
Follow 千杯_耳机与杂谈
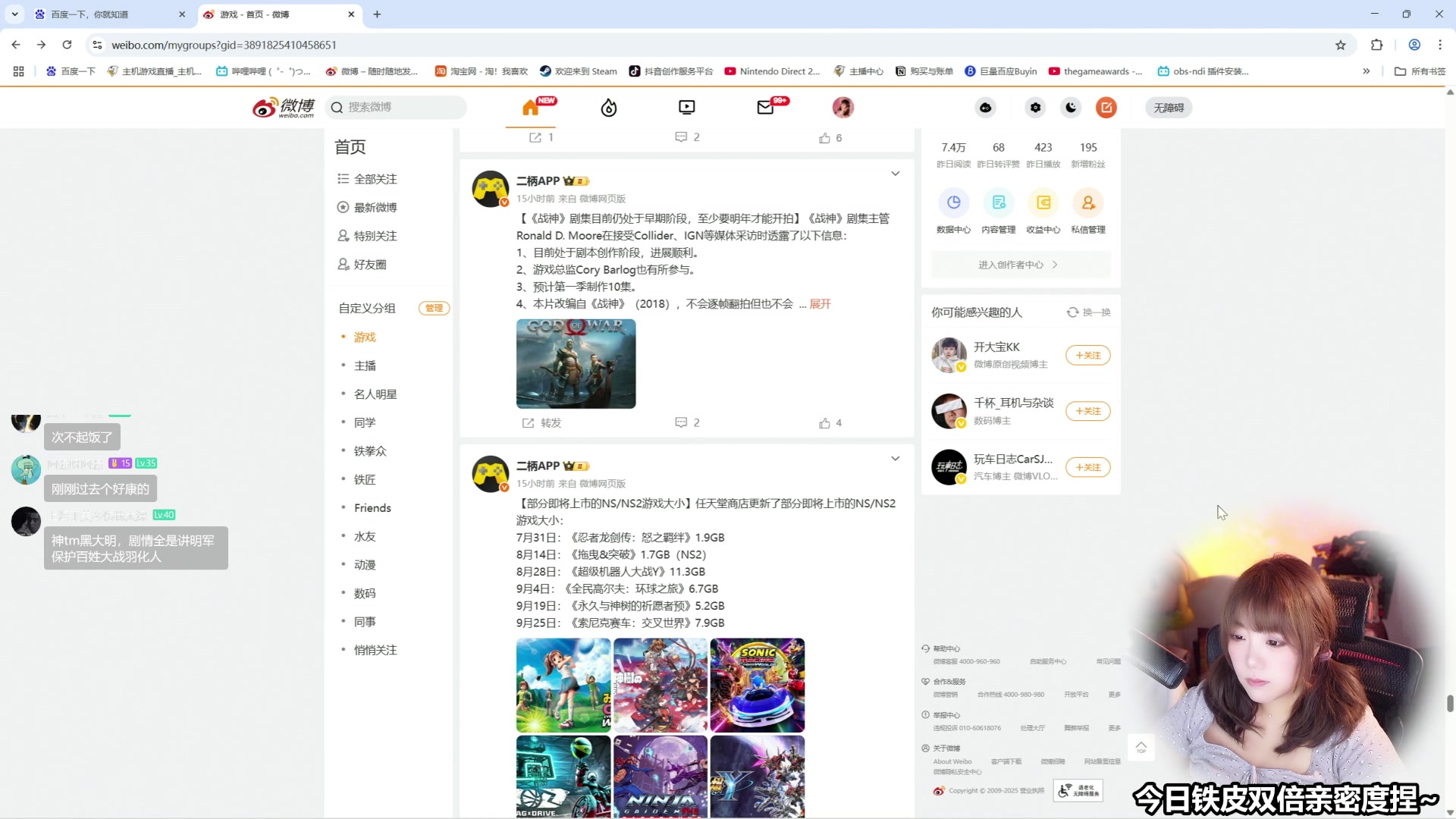point(1087,411)
